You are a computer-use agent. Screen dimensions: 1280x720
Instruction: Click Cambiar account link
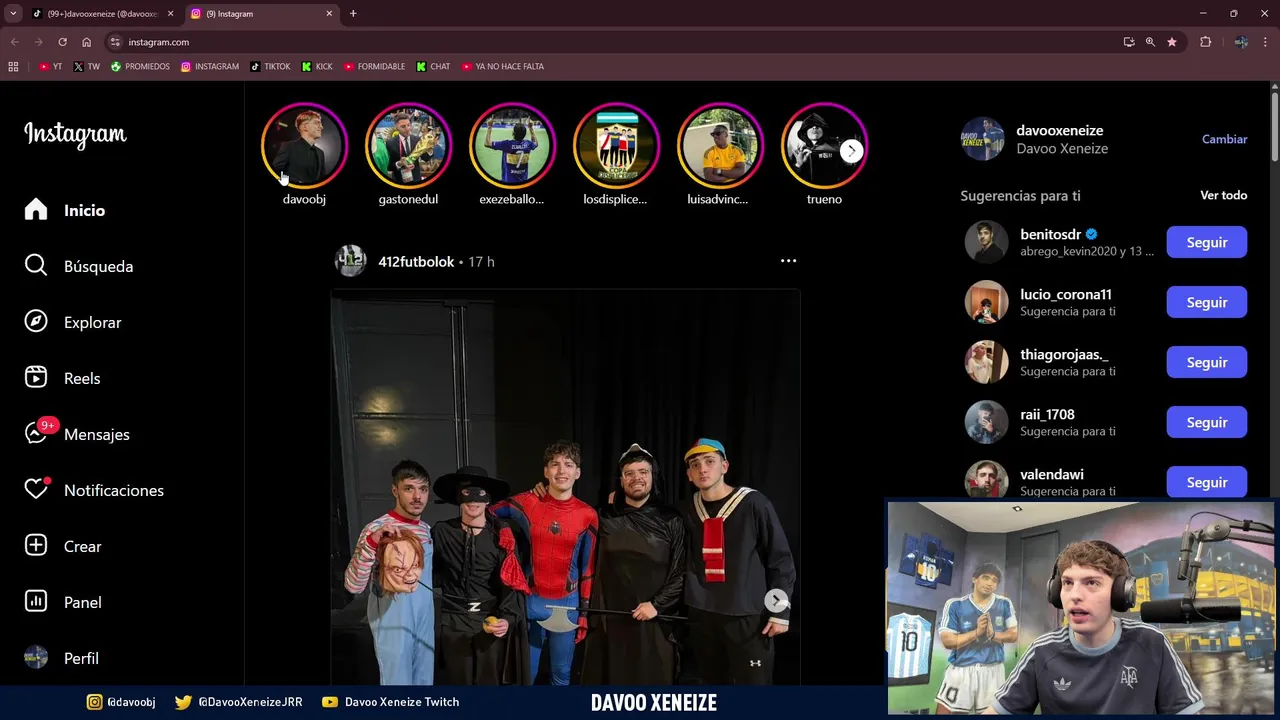[x=1224, y=139]
